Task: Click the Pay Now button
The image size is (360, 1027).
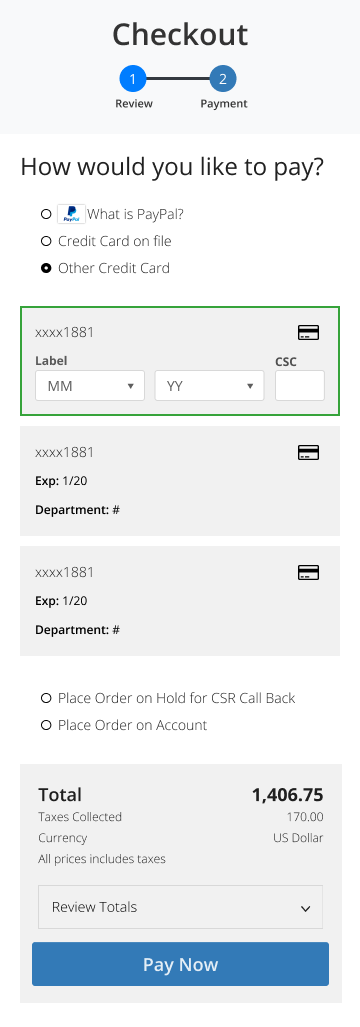Action: pos(181,964)
